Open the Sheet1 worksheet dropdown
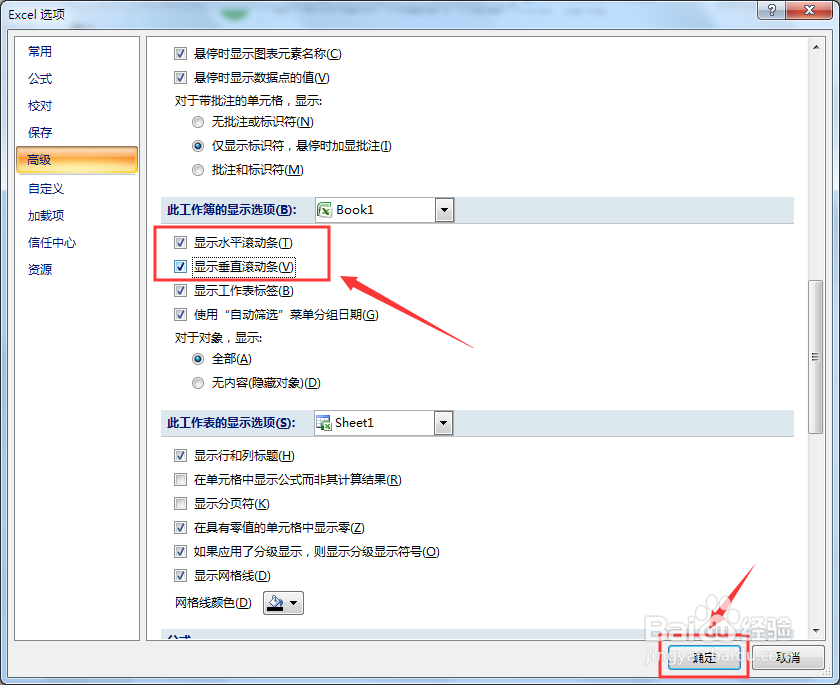 point(443,422)
